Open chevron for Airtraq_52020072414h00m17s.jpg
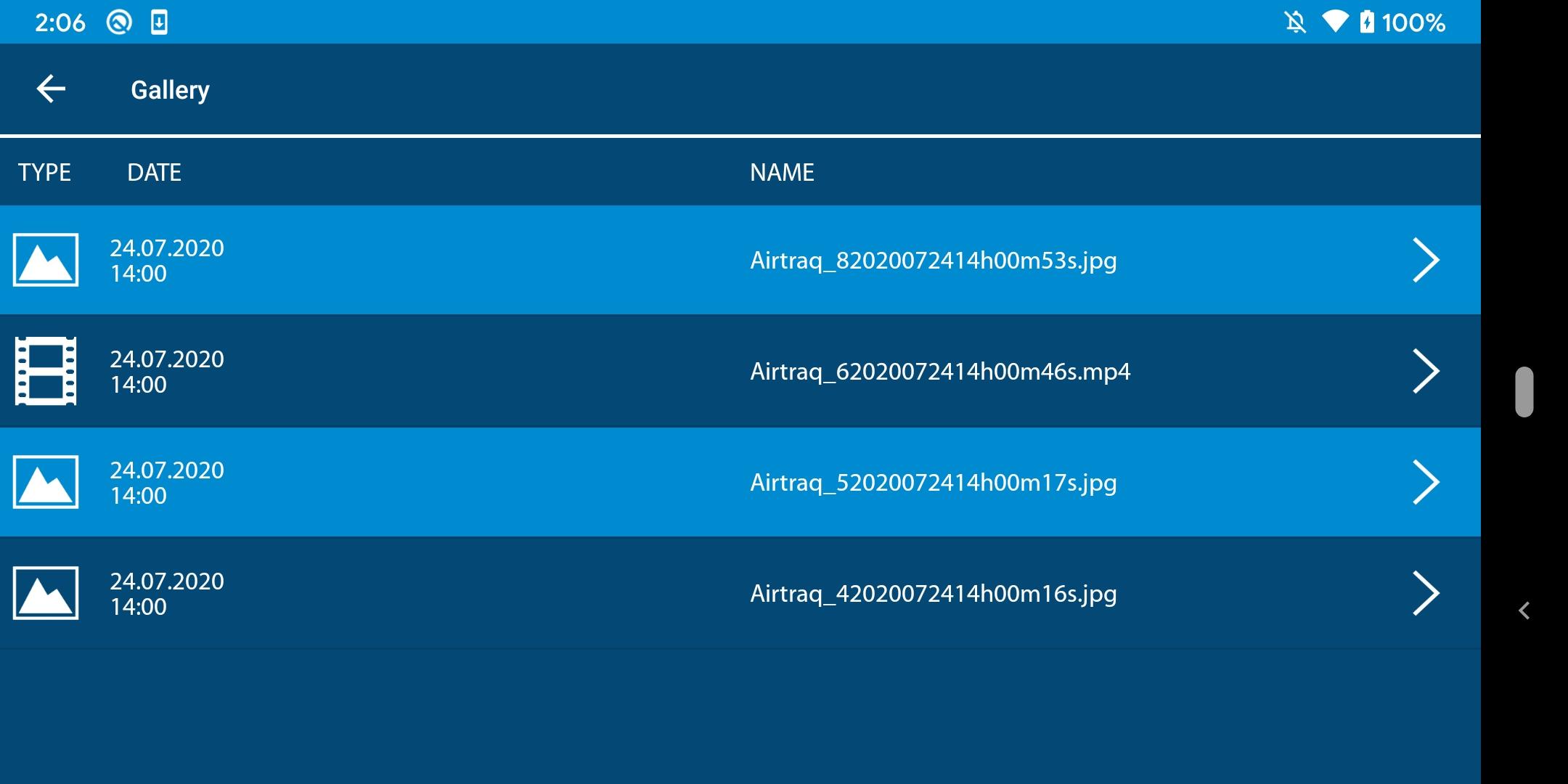This screenshot has width=1568, height=784. 1426,482
